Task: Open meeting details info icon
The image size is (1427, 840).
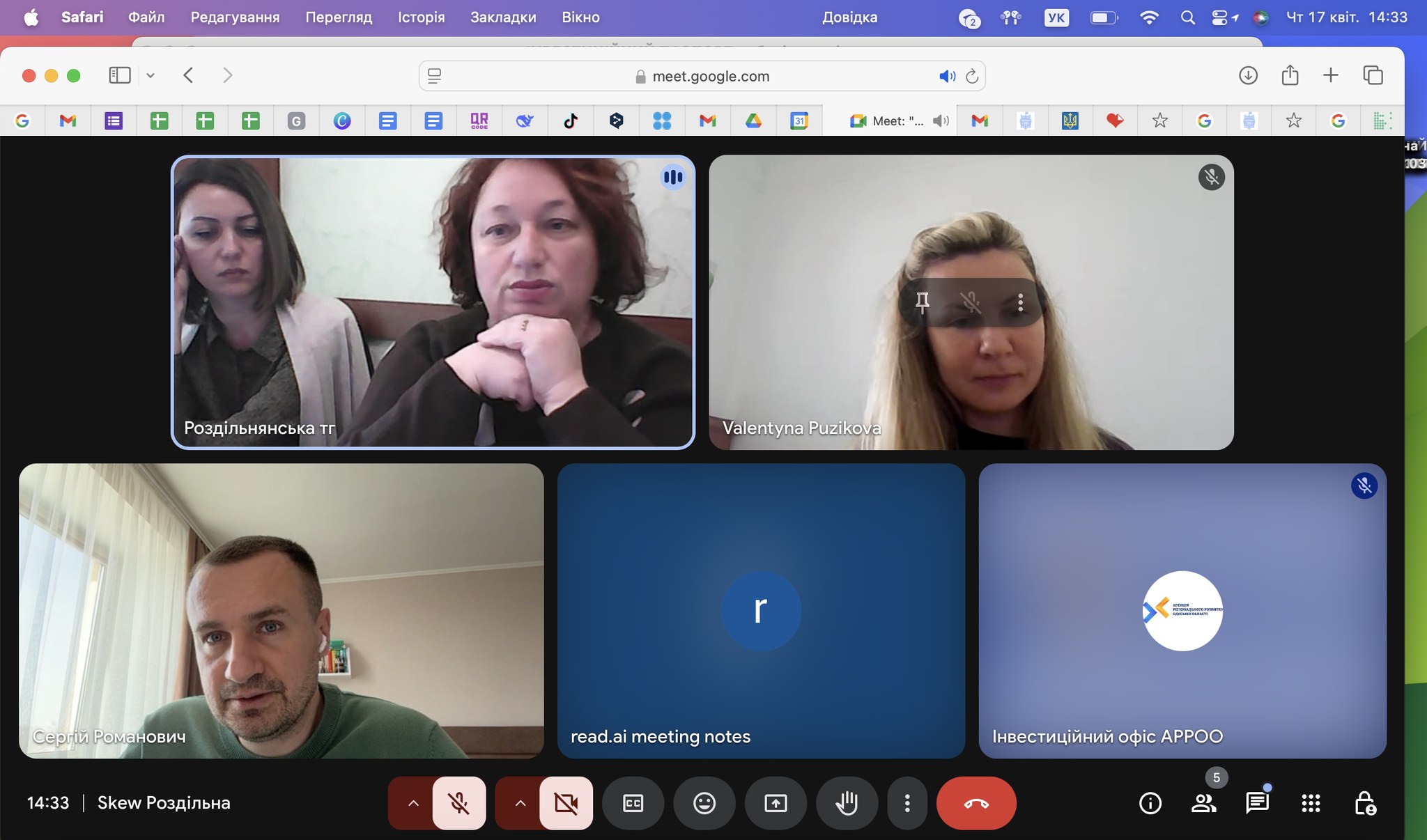Action: [x=1150, y=803]
